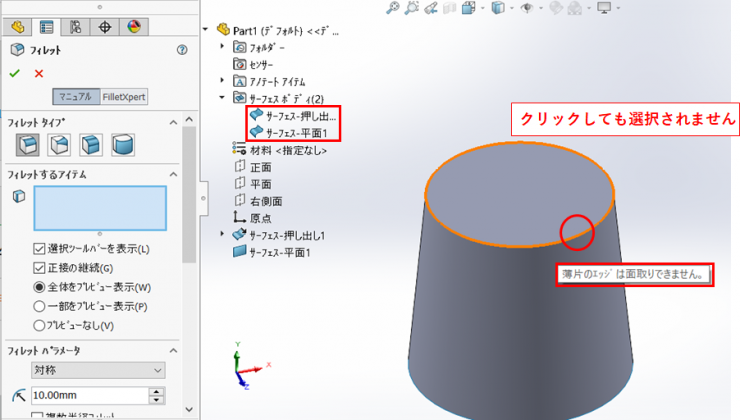Cancel fillet with red X
740x420 pixels.
click(x=39, y=74)
